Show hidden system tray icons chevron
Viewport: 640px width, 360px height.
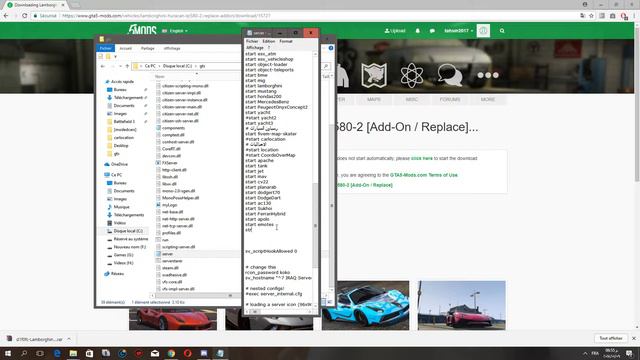click(x=585, y=353)
